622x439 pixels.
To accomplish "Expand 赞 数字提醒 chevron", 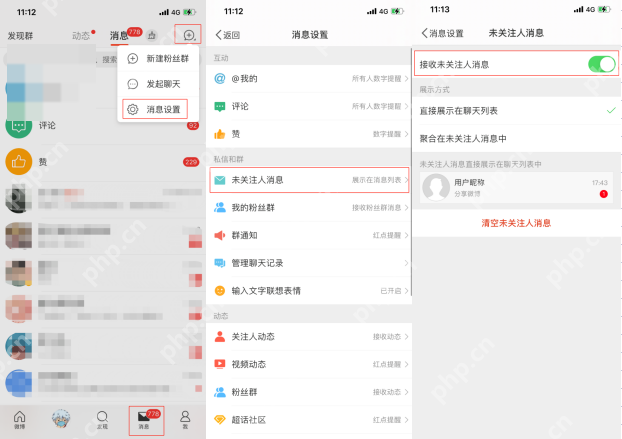I will pyautogui.click(x=406, y=134).
